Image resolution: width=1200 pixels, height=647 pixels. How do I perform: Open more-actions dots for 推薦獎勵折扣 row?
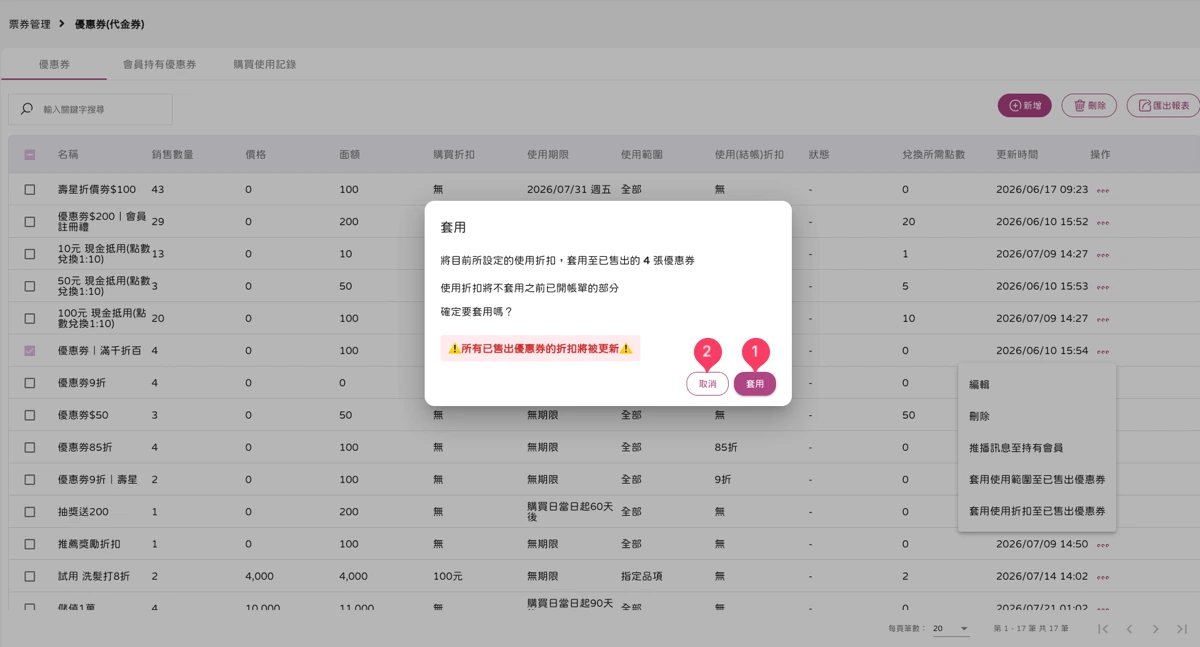pos(1102,545)
